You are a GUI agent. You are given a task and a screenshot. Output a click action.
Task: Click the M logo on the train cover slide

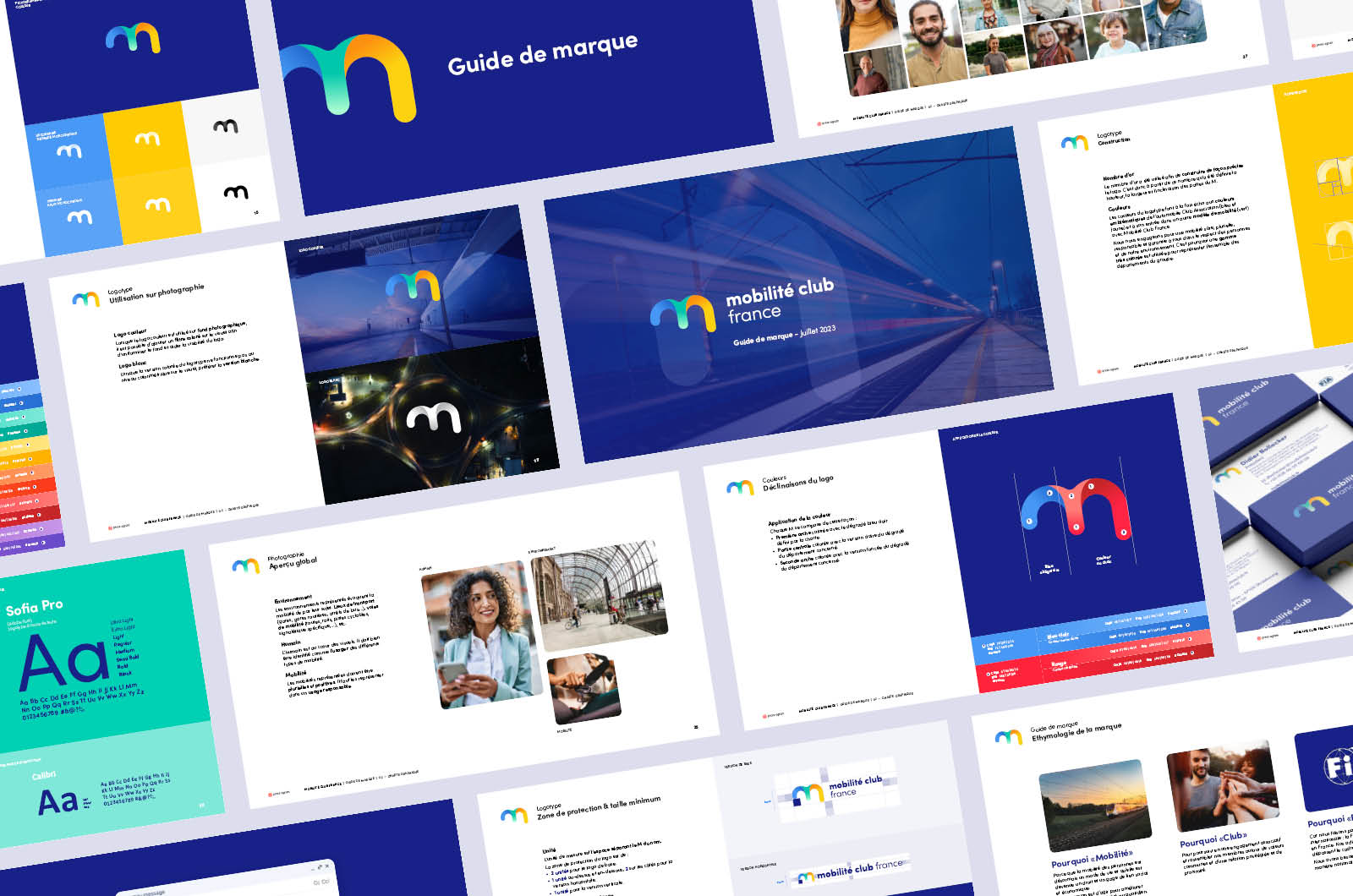point(682,314)
